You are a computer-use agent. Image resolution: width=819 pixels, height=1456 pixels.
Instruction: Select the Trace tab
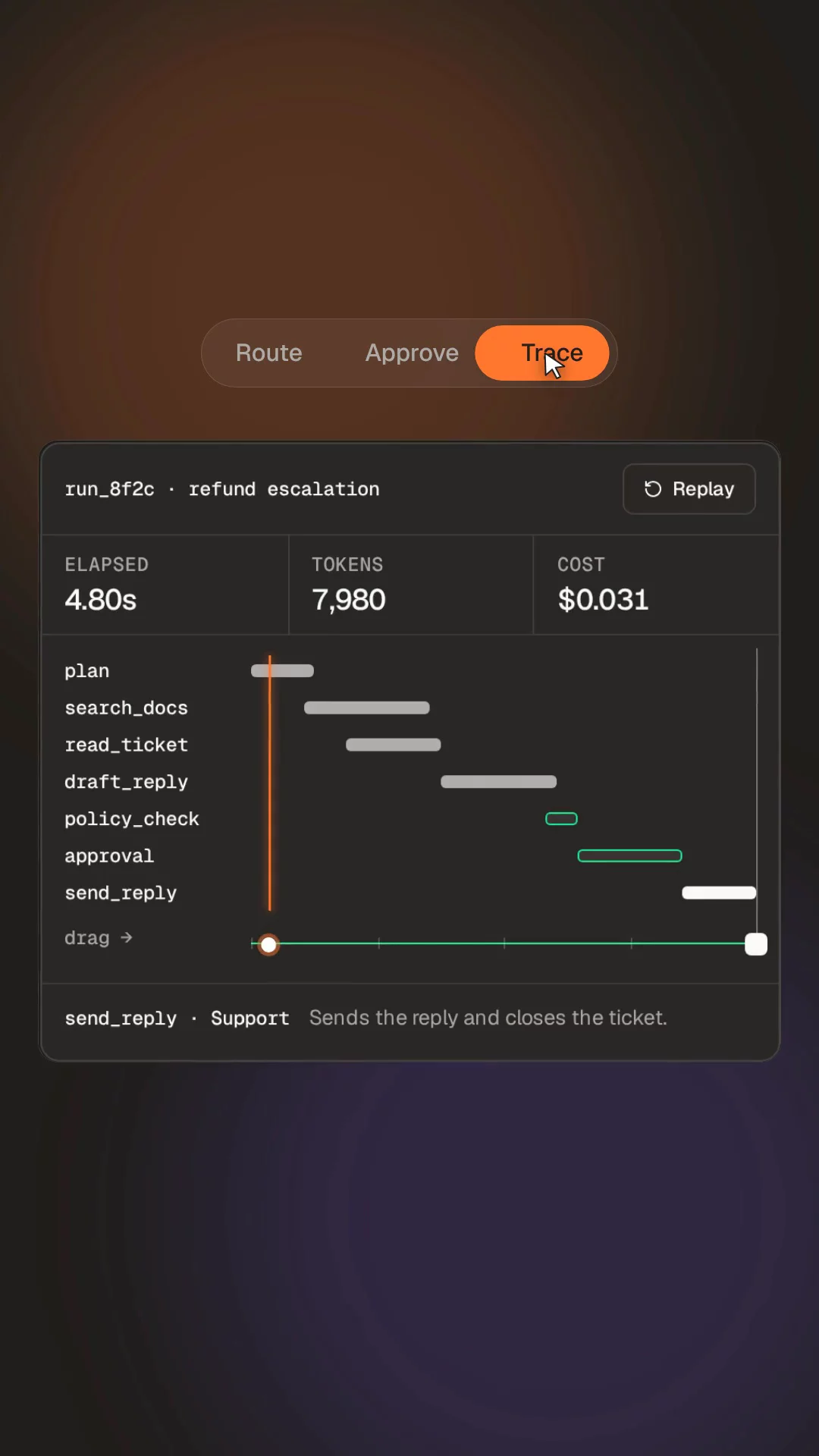542,353
